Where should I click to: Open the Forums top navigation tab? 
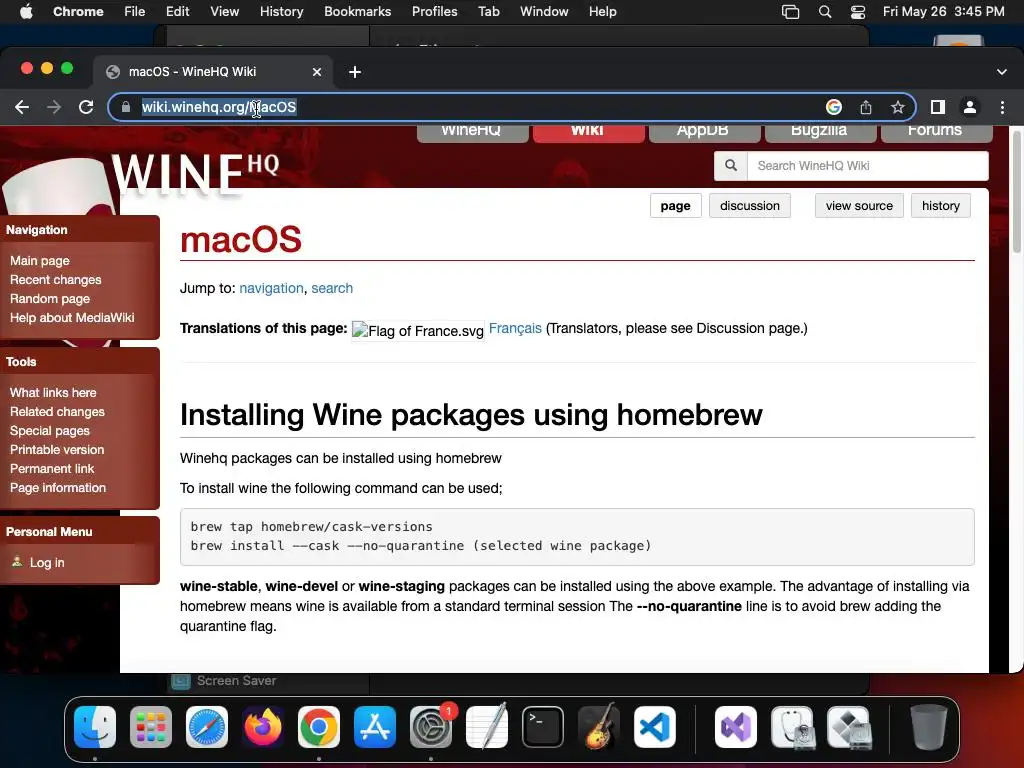pos(936,133)
